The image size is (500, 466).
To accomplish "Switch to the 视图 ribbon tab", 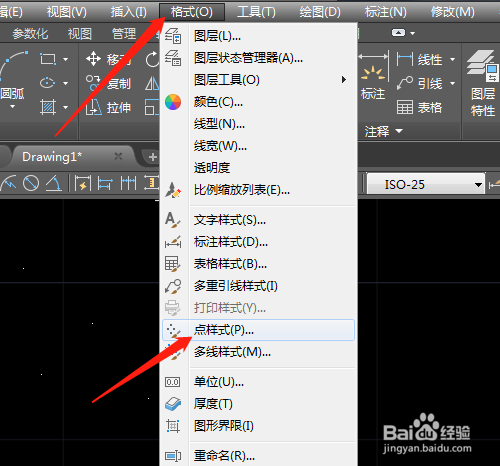I will (x=80, y=34).
